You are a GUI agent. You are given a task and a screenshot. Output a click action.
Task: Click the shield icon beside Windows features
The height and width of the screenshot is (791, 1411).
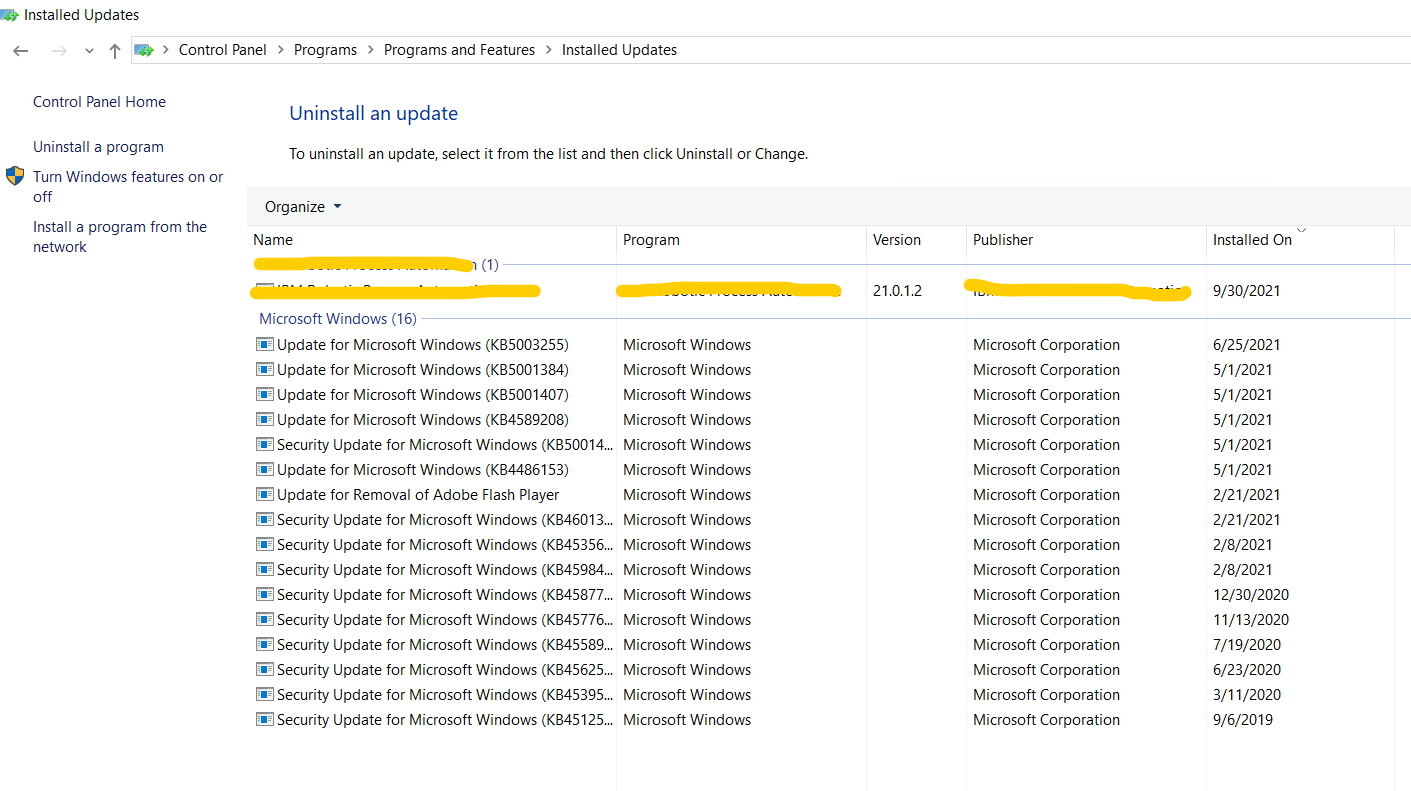point(15,177)
